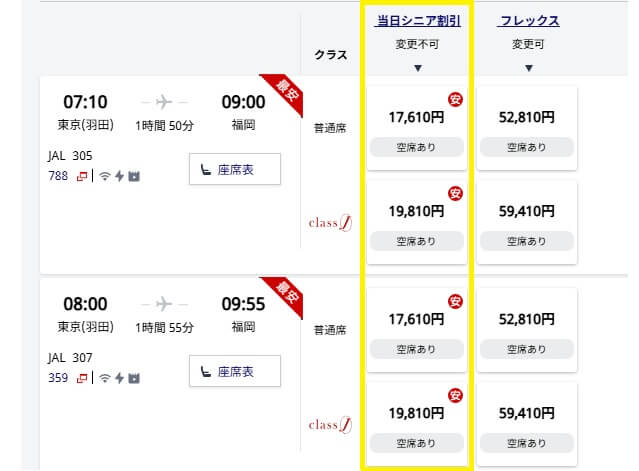The height and width of the screenshot is (471, 639).
Task: Select the 52,810円 Flex fare on the 08:00 flight
Action: (527, 330)
